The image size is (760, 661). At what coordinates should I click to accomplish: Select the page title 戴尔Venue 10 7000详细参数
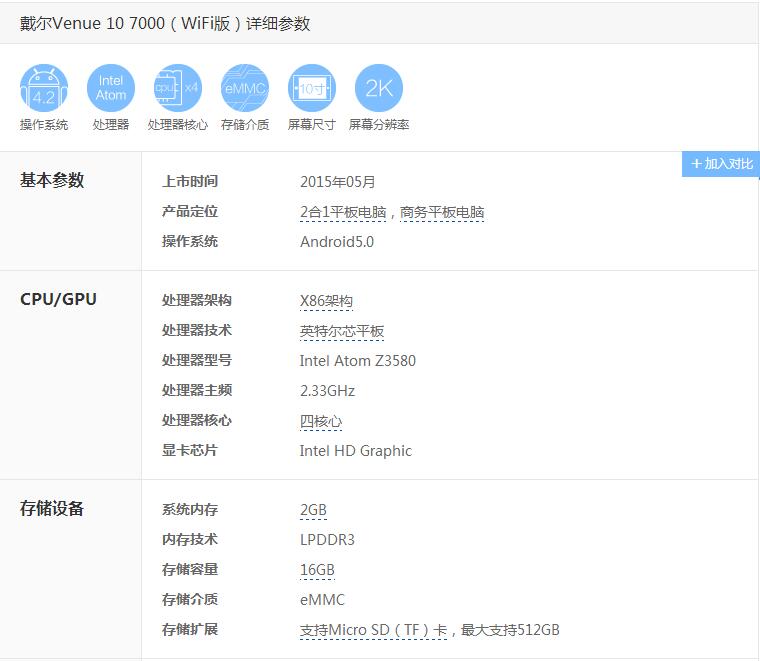point(165,23)
